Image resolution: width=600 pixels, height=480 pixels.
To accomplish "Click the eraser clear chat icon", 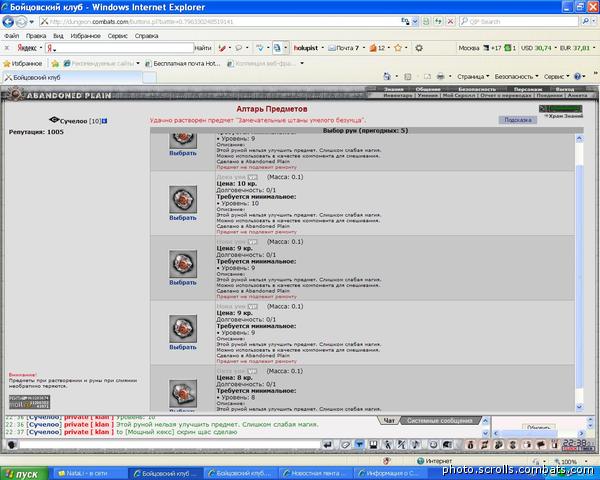I will 345,445.
